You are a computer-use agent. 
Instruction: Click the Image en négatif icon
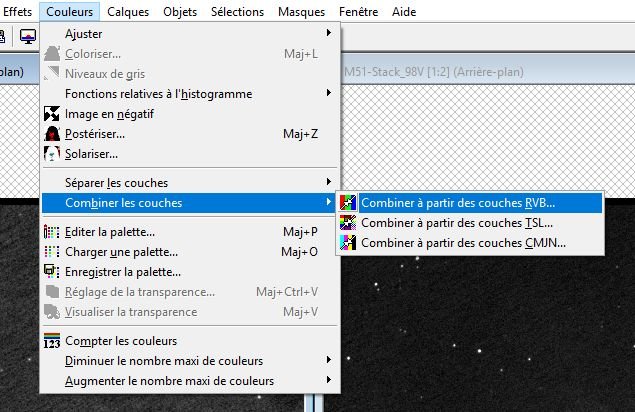52,114
